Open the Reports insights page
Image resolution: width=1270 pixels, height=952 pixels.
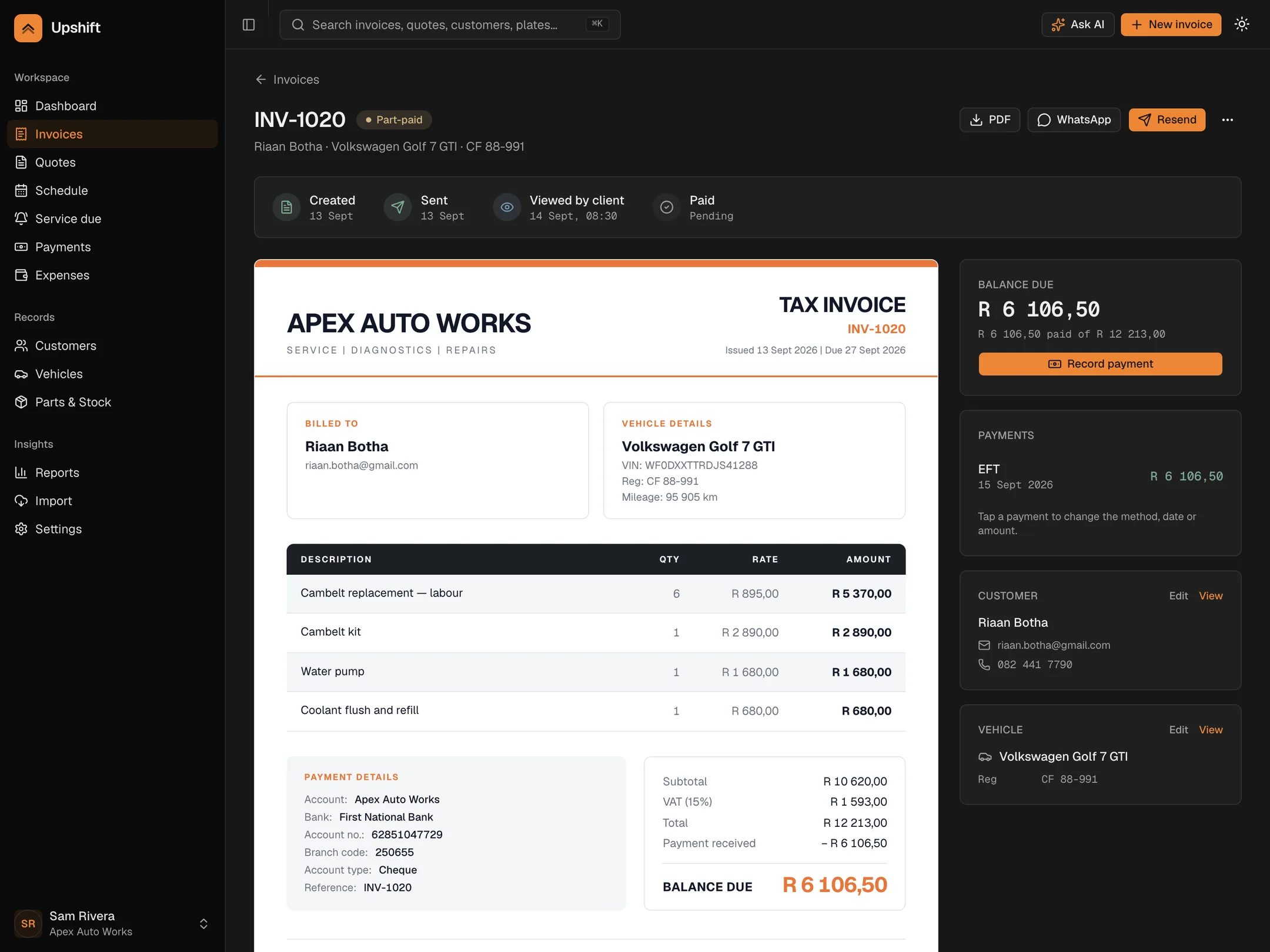(x=112, y=472)
